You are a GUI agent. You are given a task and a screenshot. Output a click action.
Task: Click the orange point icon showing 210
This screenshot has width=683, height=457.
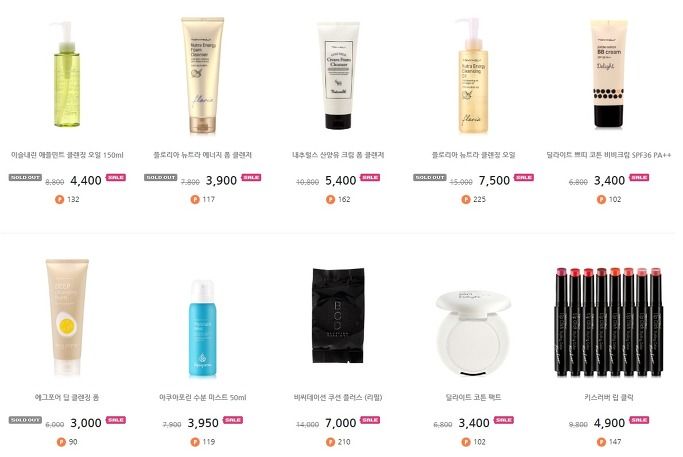[x=330, y=442]
